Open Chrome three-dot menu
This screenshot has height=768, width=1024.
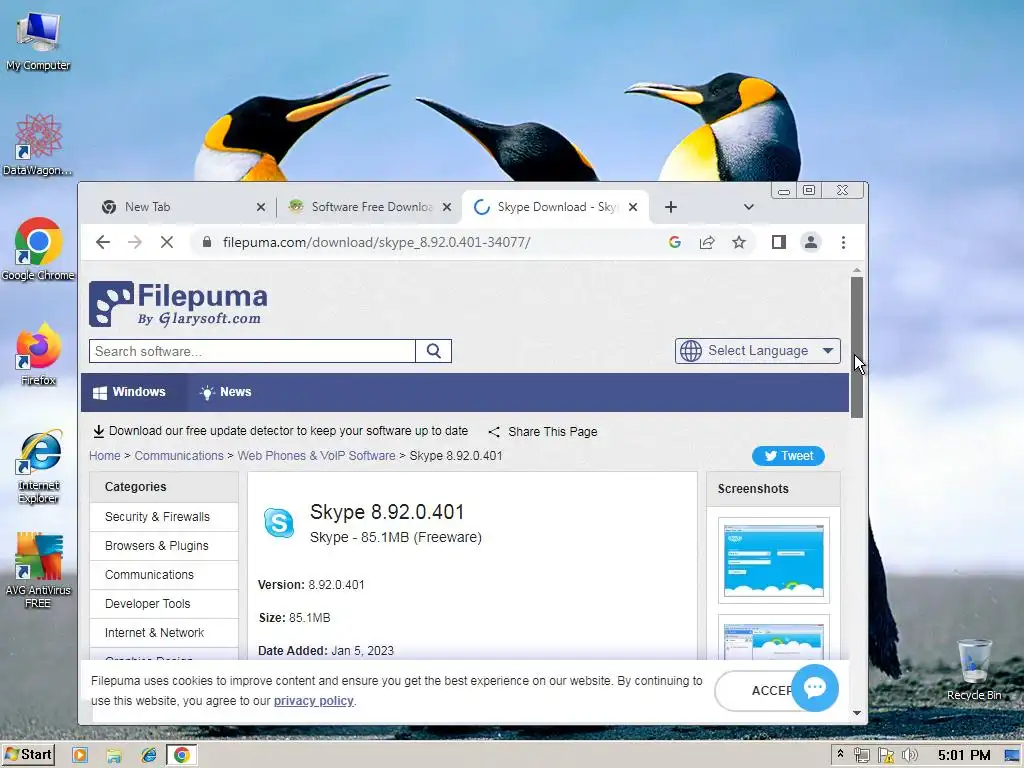pyautogui.click(x=843, y=242)
